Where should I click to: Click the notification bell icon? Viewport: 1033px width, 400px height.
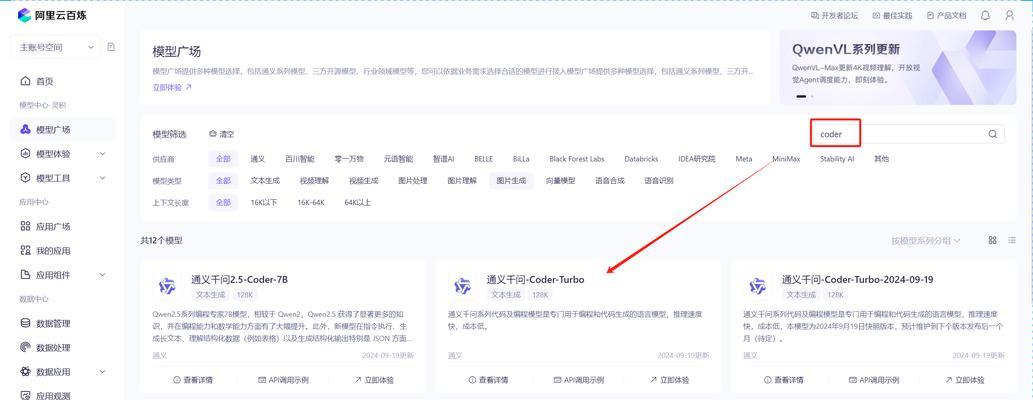pos(985,15)
